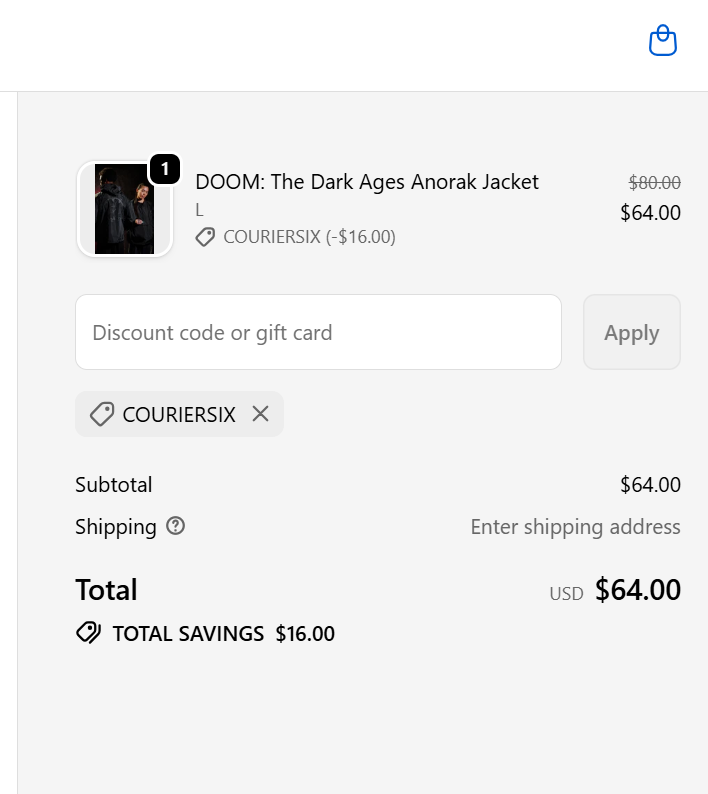Open the Anorak Jacket product thumbnail
Image resolution: width=708 pixels, height=794 pixels.
click(124, 210)
